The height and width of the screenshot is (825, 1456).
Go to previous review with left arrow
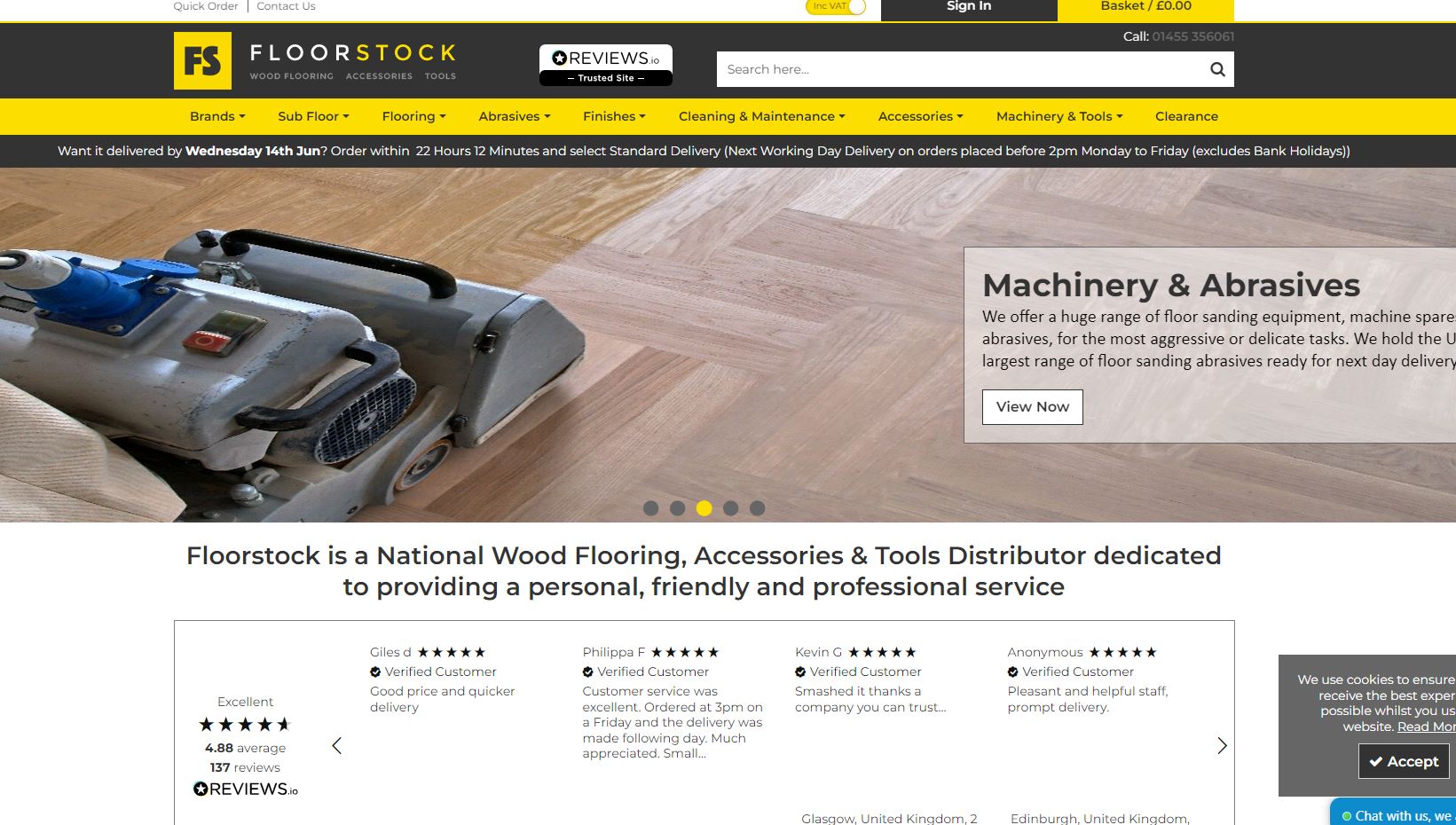click(x=336, y=746)
